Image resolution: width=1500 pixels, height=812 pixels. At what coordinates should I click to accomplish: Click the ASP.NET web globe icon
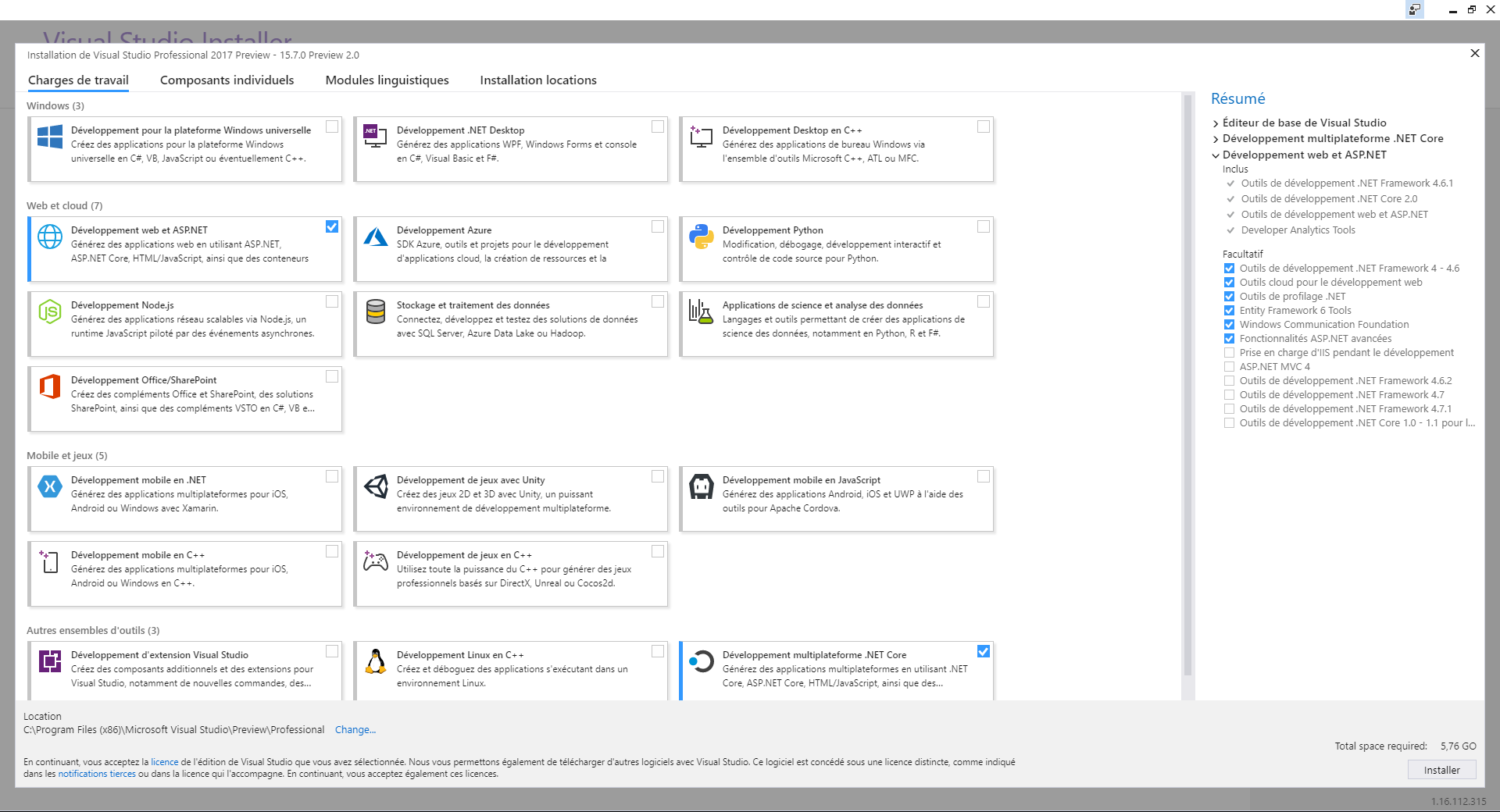coord(50,237)
